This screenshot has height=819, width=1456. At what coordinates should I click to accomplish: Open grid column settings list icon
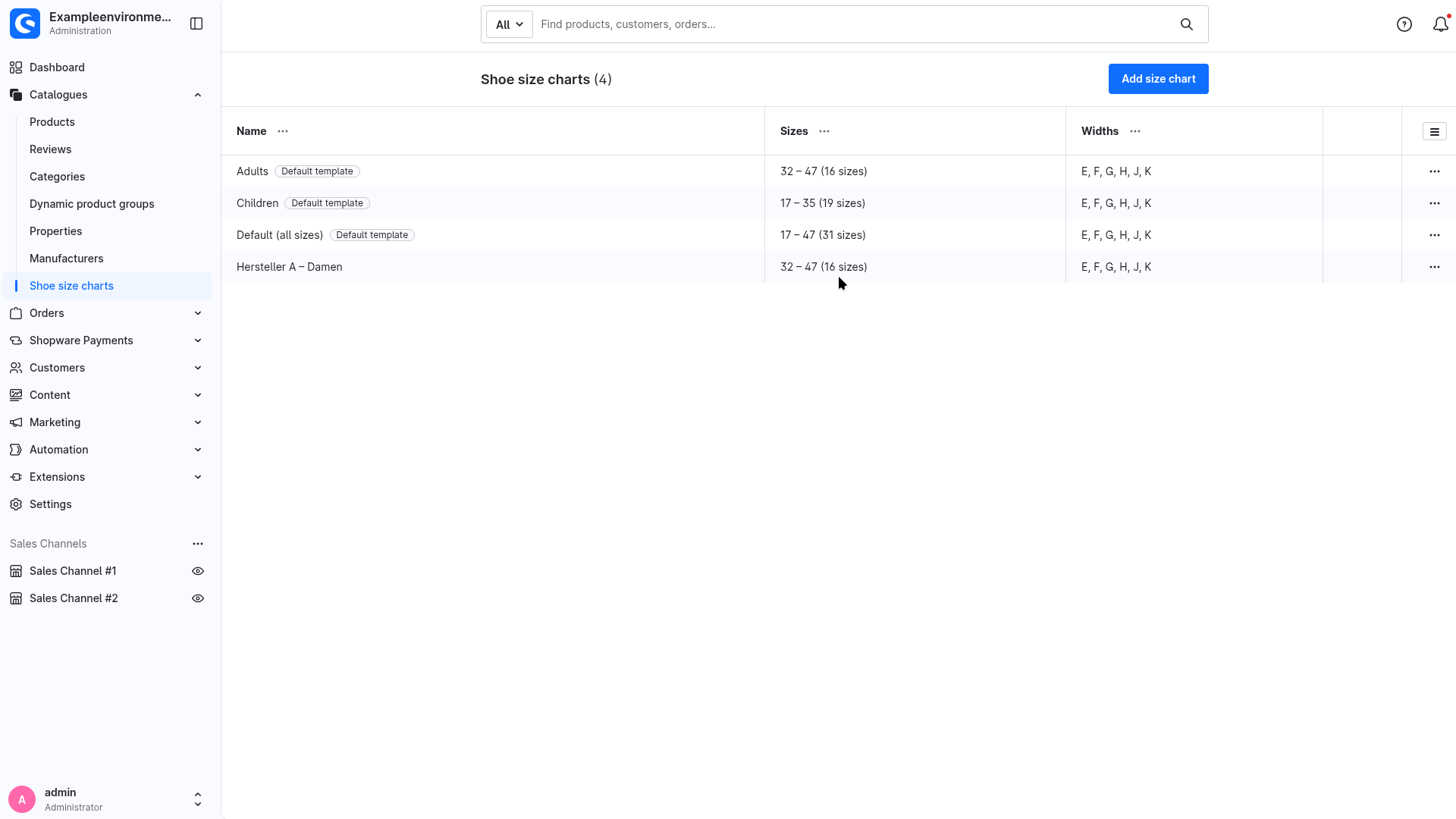[1435, 132]
